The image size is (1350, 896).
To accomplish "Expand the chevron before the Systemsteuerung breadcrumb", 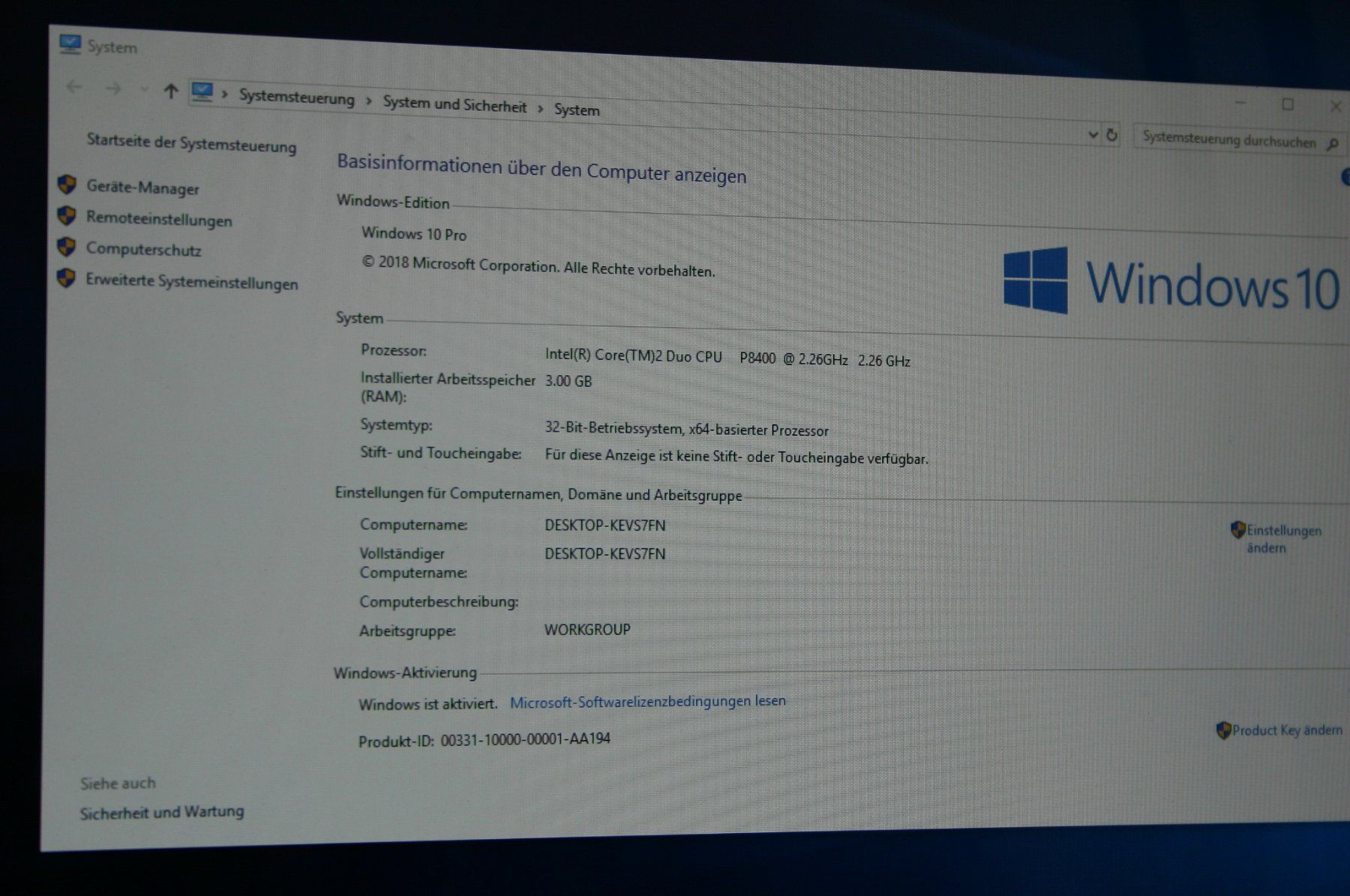I will pyautogui.click(x=224, y=94).
